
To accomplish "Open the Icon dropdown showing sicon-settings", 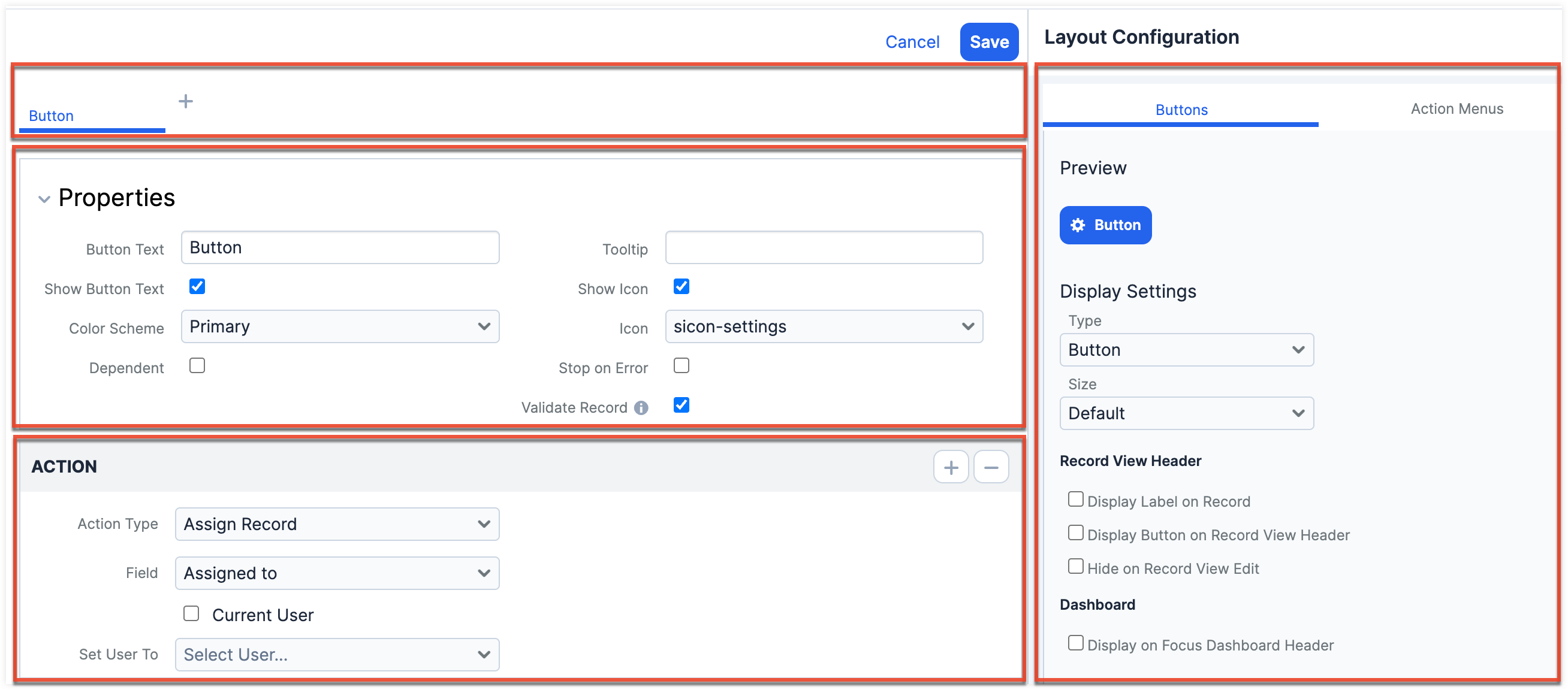I will (824, 327).
